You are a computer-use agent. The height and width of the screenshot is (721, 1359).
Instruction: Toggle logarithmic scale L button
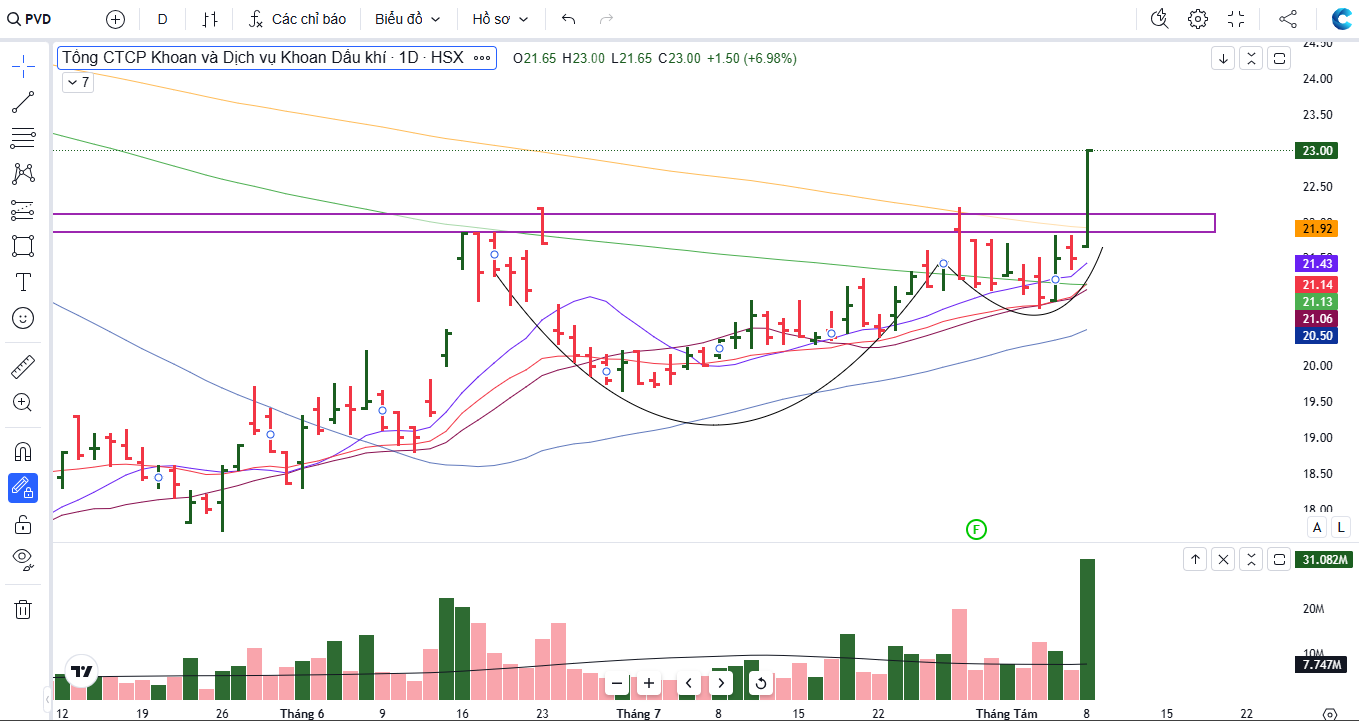(x=1340, y=528)
